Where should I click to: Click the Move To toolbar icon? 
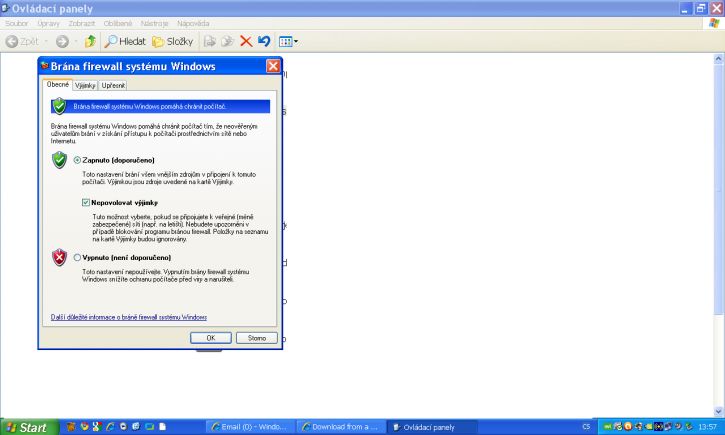coord(209,42)
